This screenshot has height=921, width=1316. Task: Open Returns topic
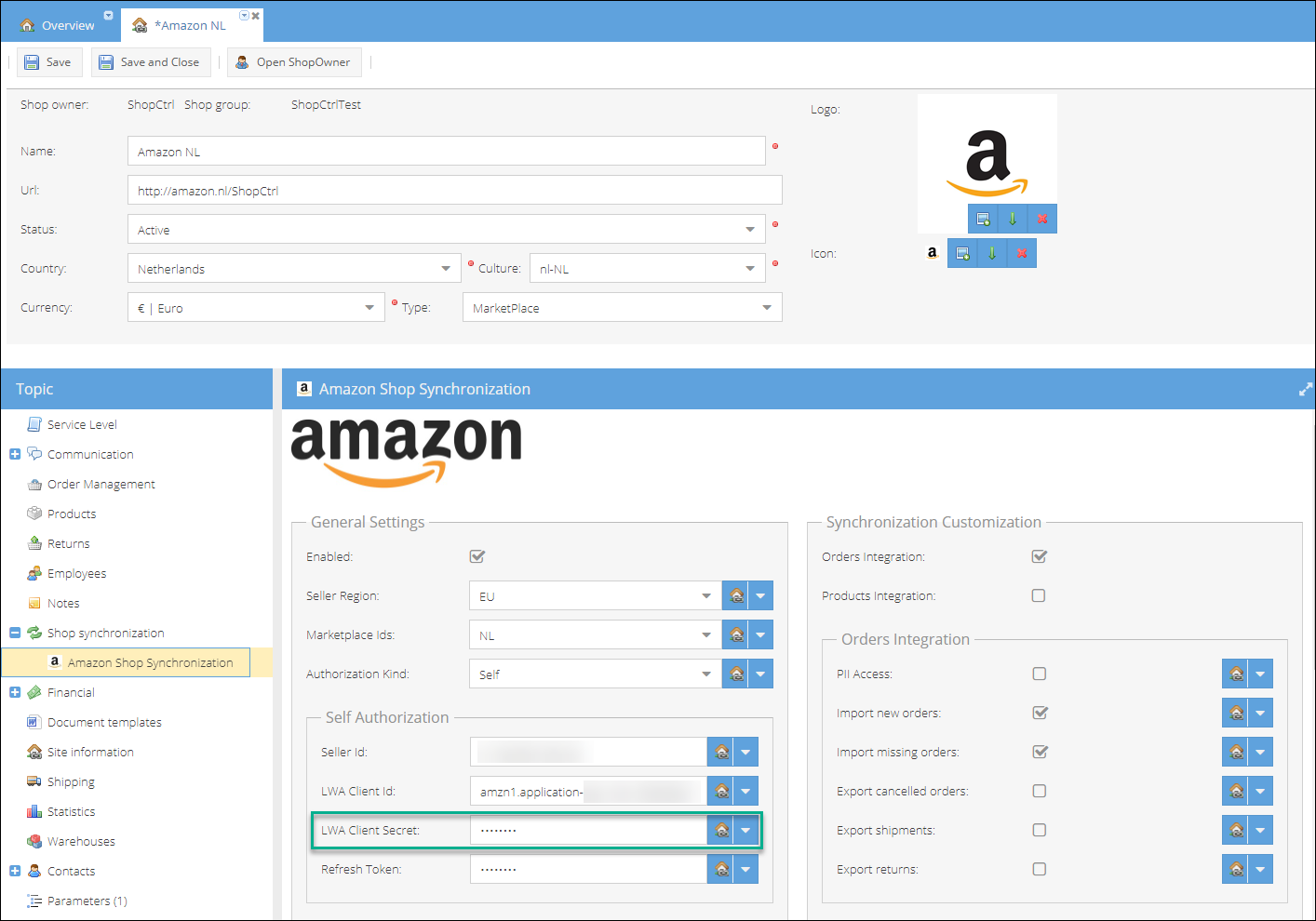[68, 543]
